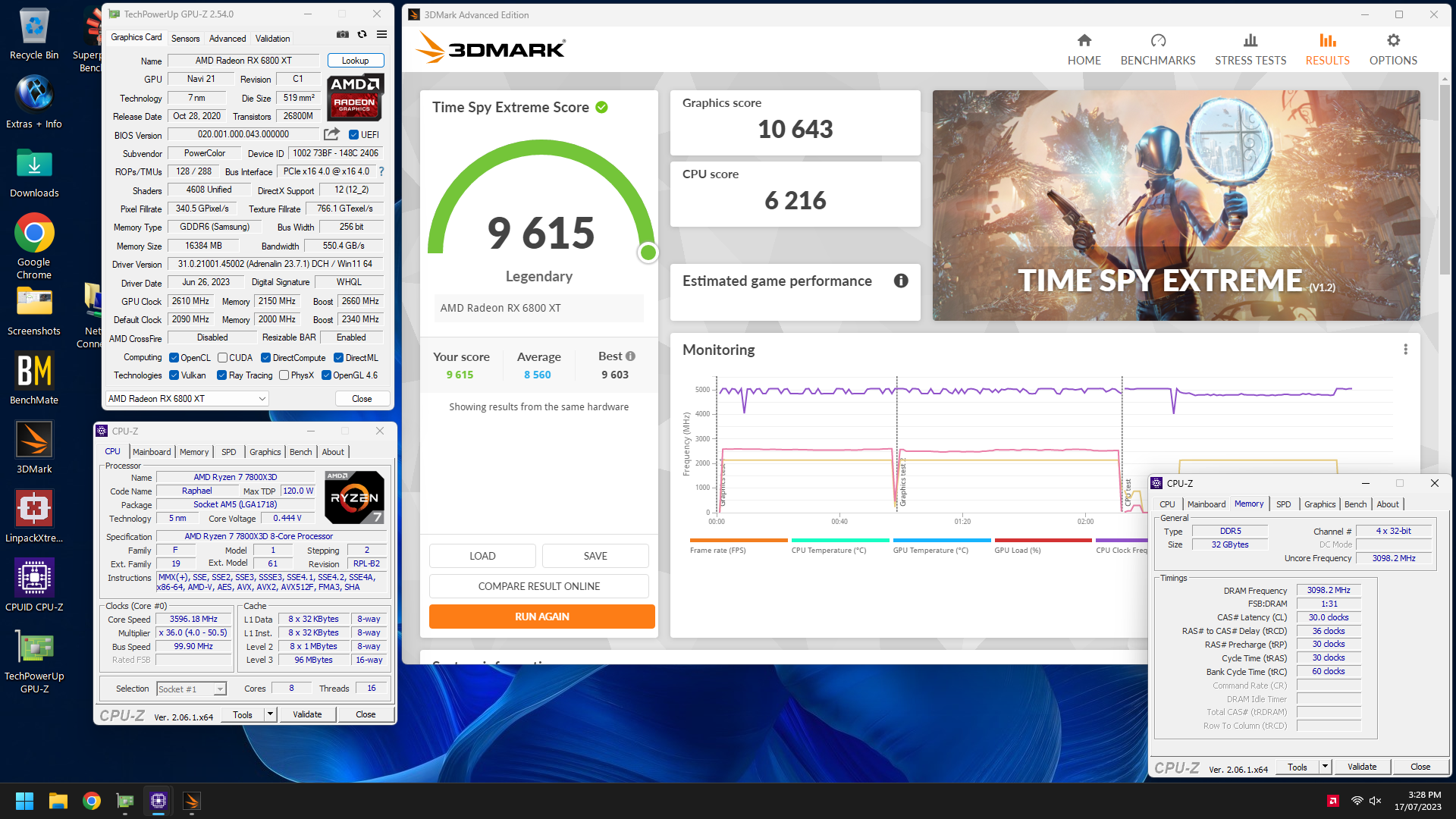
Task: Switch to the Advanced tab in GPU-Z
Action: click(227, 39)
